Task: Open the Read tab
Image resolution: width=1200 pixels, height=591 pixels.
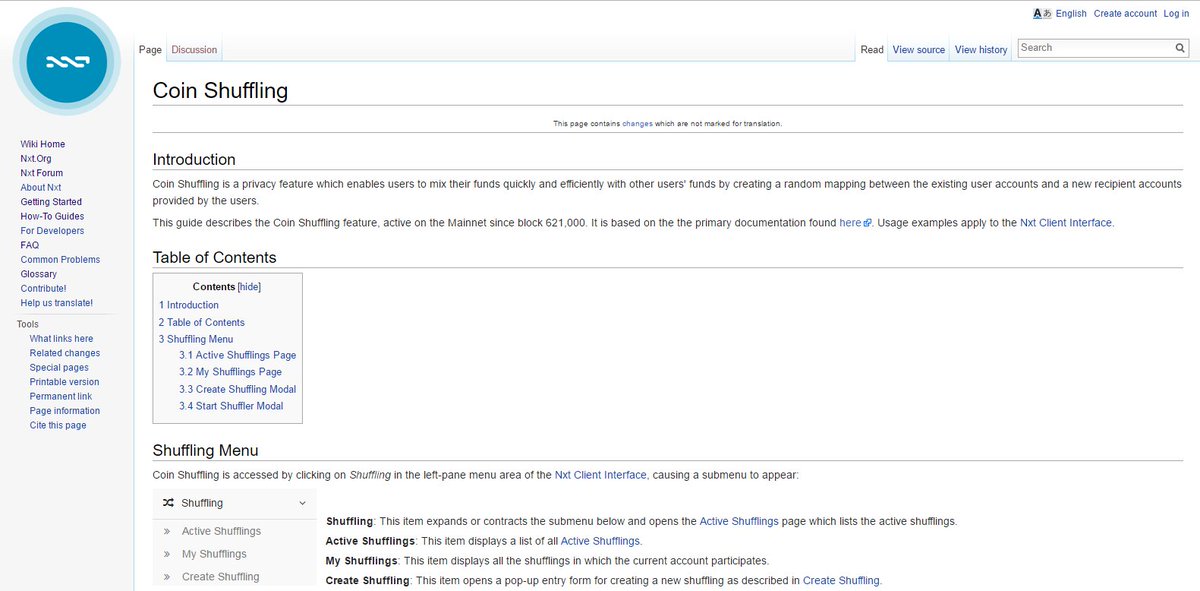Action: pyautogui.click(x=872, y=50)
